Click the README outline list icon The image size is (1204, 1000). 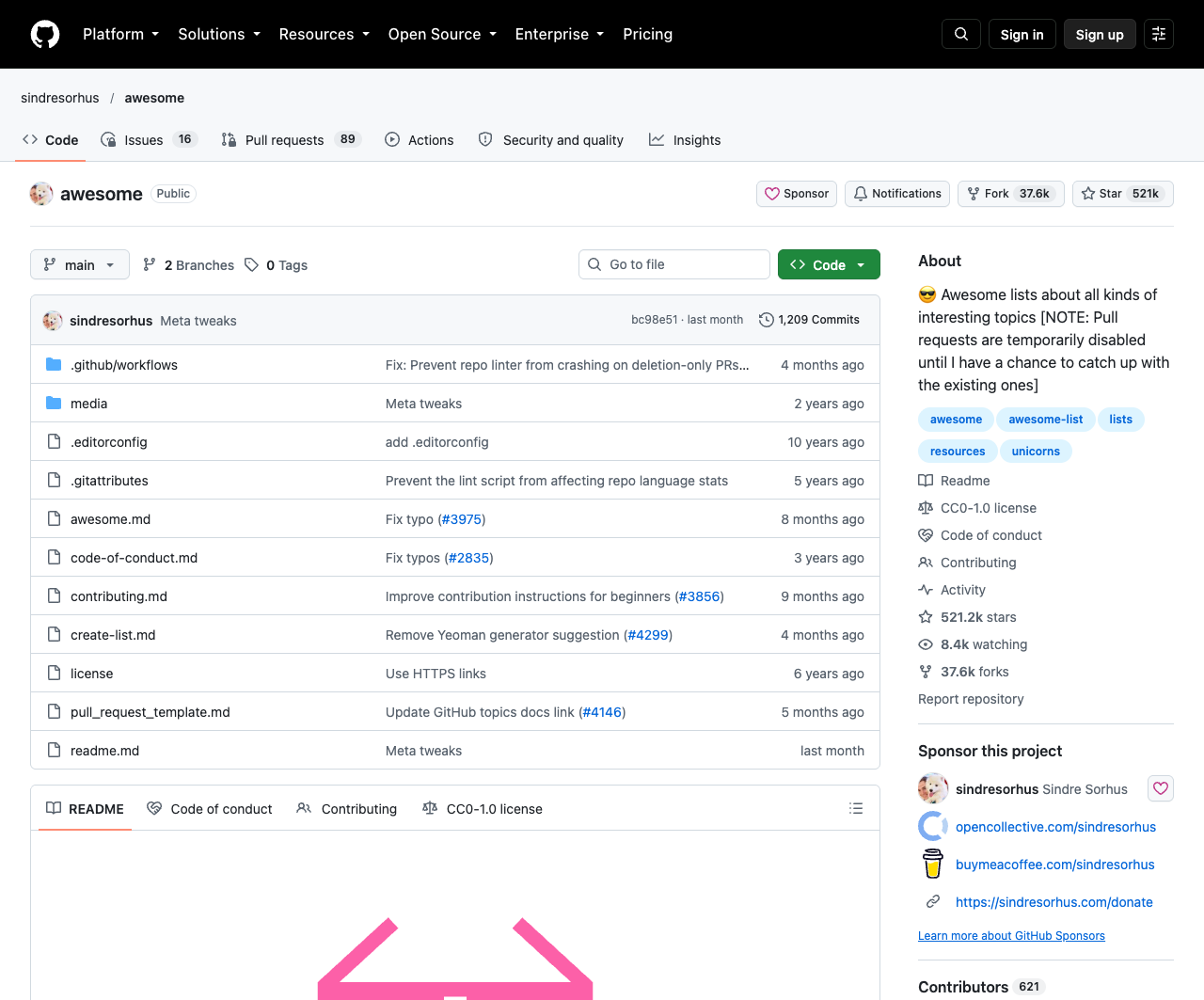[x=856, y=808]
